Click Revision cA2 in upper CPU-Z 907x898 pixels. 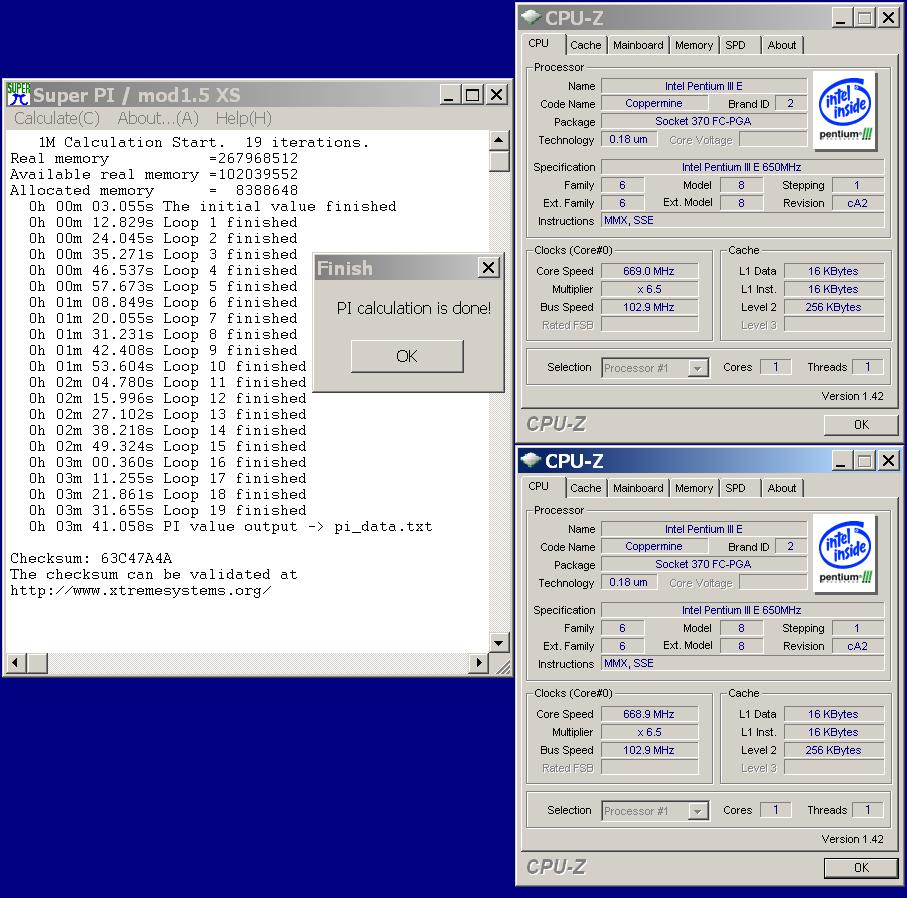coord(858,203)
